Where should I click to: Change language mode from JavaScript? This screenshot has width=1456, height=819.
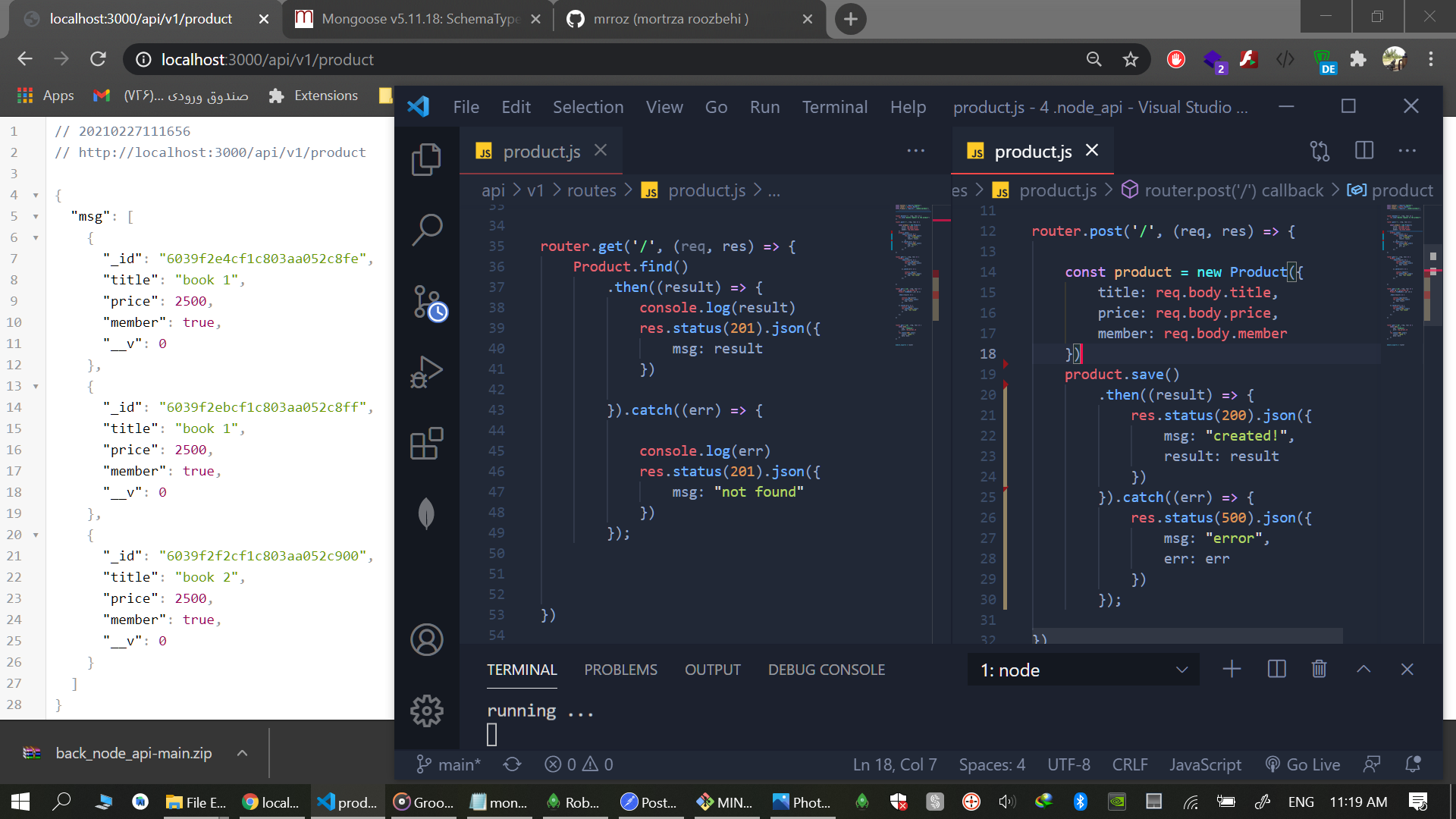click(x=1205, y=764)
